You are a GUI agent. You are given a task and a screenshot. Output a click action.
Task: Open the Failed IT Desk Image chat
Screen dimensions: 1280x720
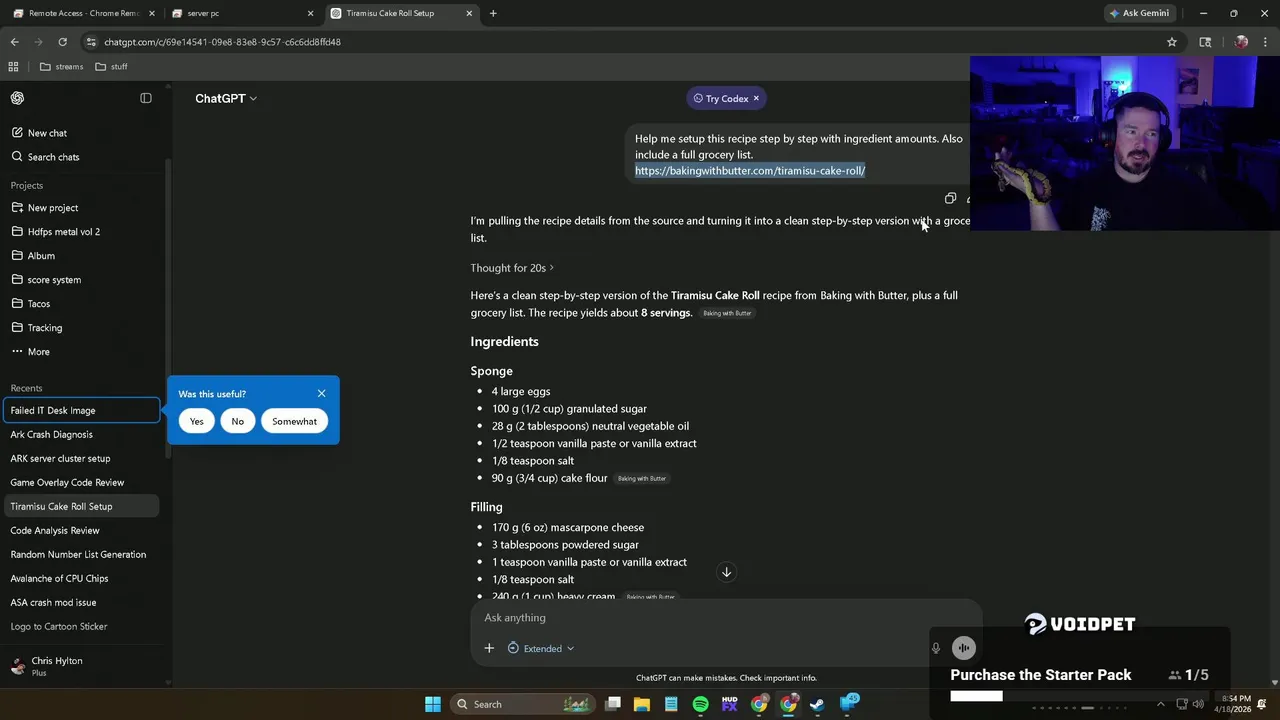click(81, 410)
